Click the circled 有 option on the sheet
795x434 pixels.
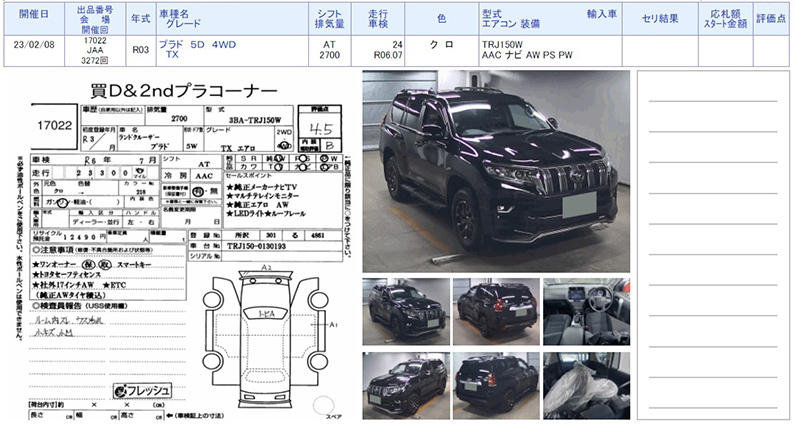tap(198, 192)
